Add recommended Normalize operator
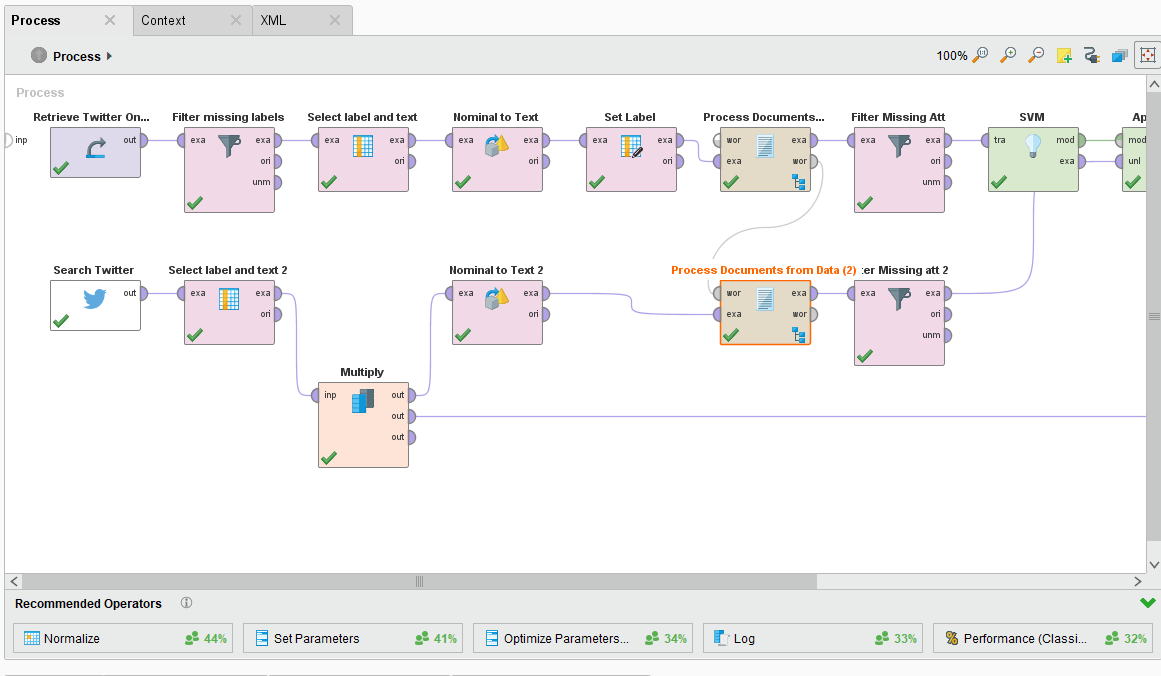1161x676 pixels. (123, 638)
